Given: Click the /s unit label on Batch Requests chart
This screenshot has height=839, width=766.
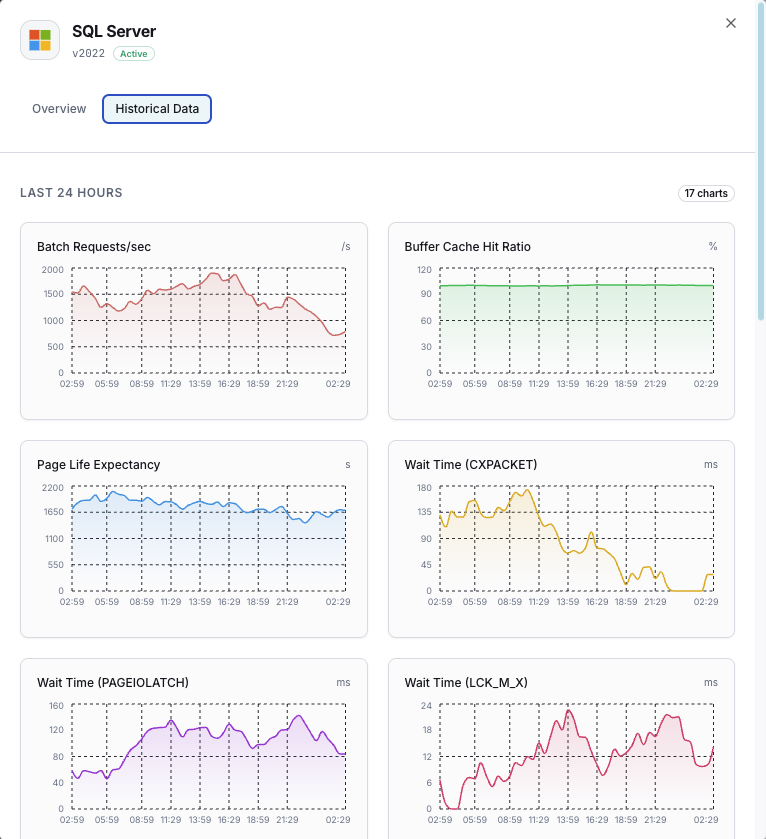Looking at the screenshot, I should click(x=343, y=247).
